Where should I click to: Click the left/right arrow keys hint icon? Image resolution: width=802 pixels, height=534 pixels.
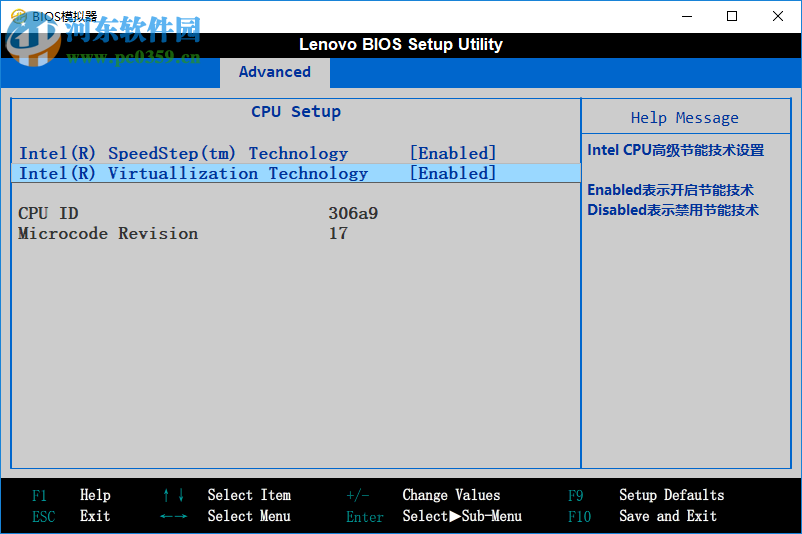coord(173,517)
